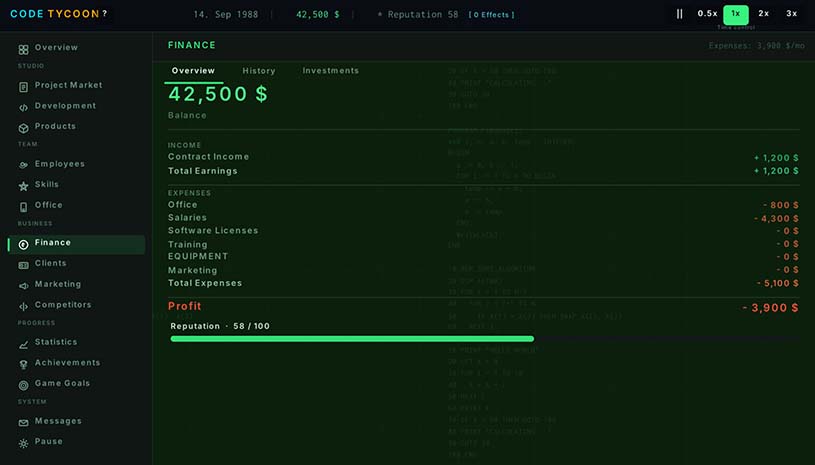Viewport: 815px width, 465px height.
Task: Open the Finance Overview tab
Action: (x=193, y=71)
